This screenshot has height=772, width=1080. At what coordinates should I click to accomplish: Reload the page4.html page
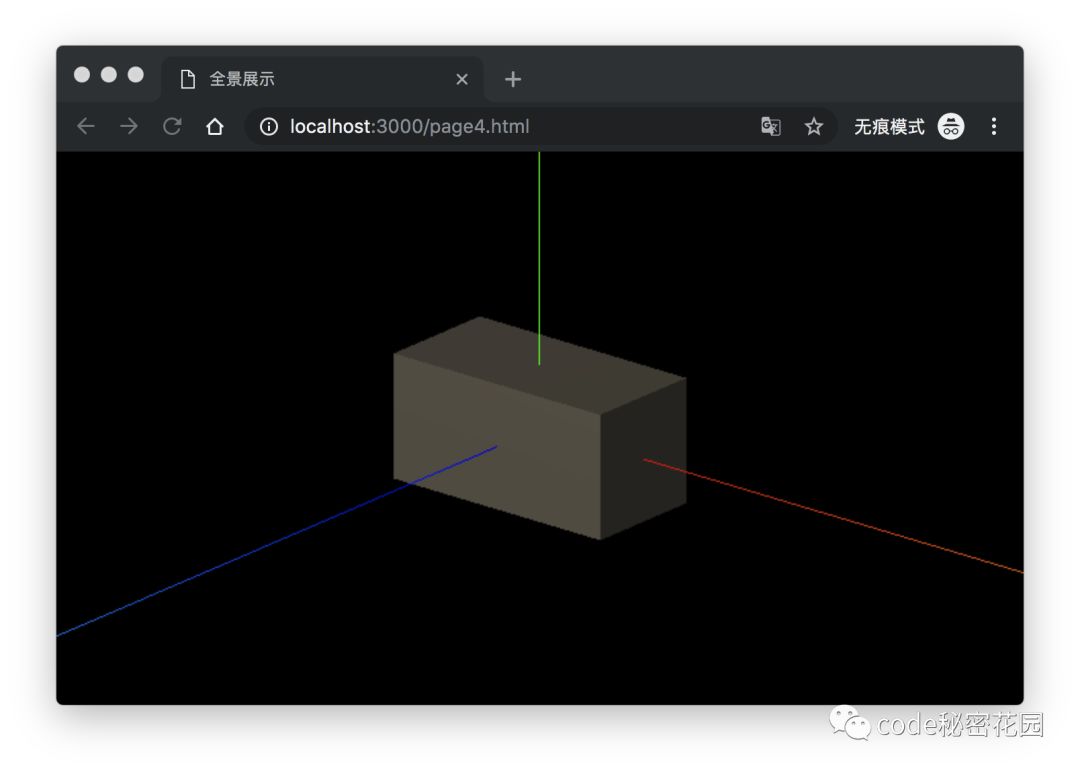(x=172, y=127)
